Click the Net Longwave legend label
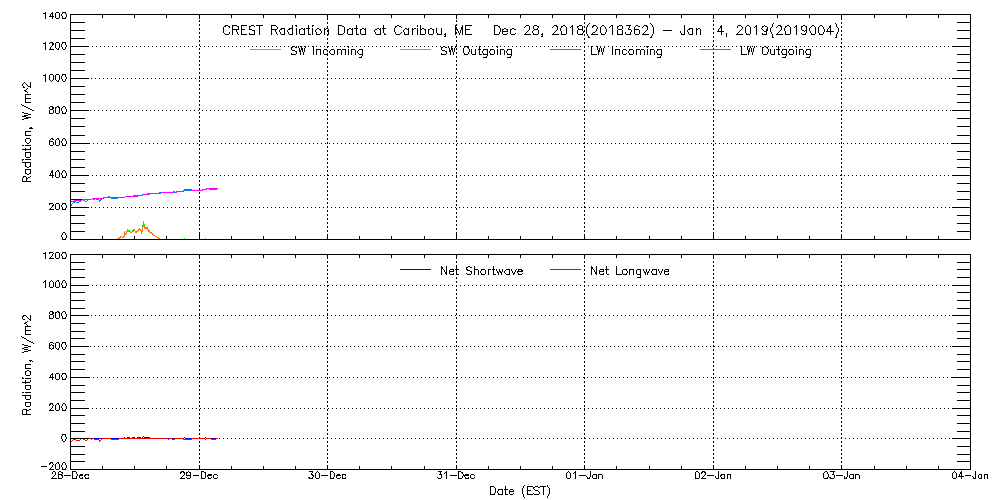This screenshot has width=1000, height=500. 630,271
